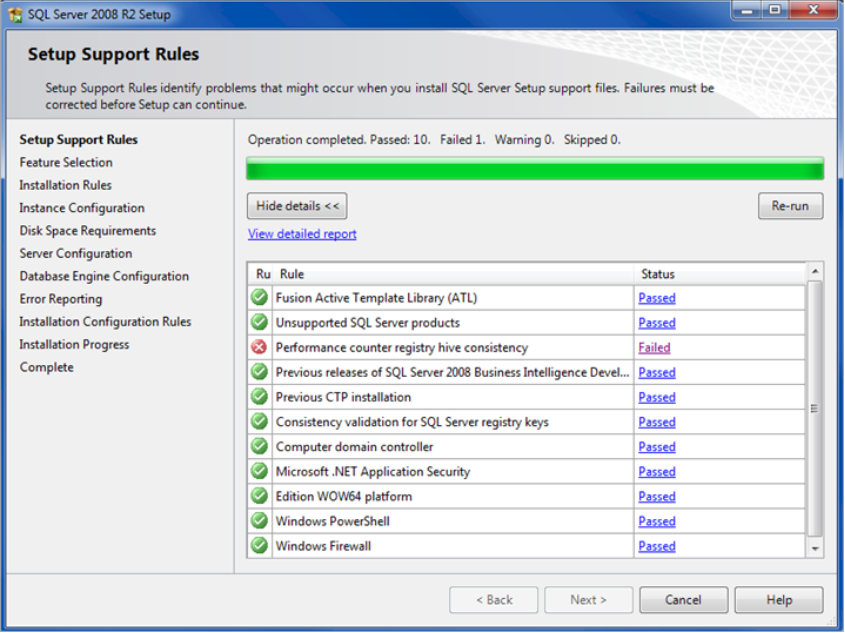Minimize the SQL Server 2008 R2 Setup window
Viewport: 845px width, 633px height.
pos(747,10)
